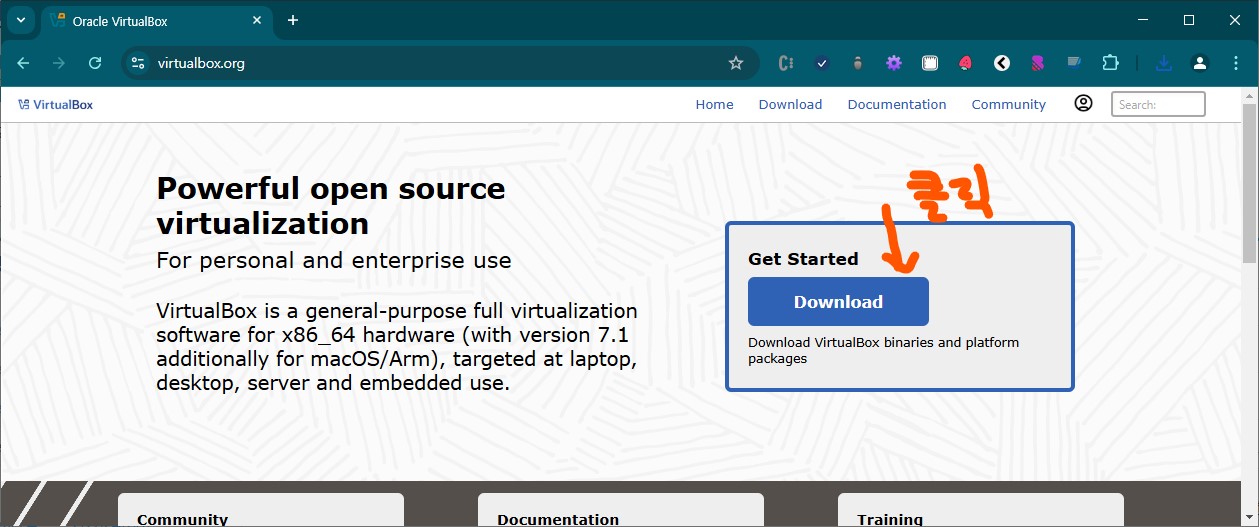
Task: Open the gray bug-shaped extension icon
Action: pos(858,63)
